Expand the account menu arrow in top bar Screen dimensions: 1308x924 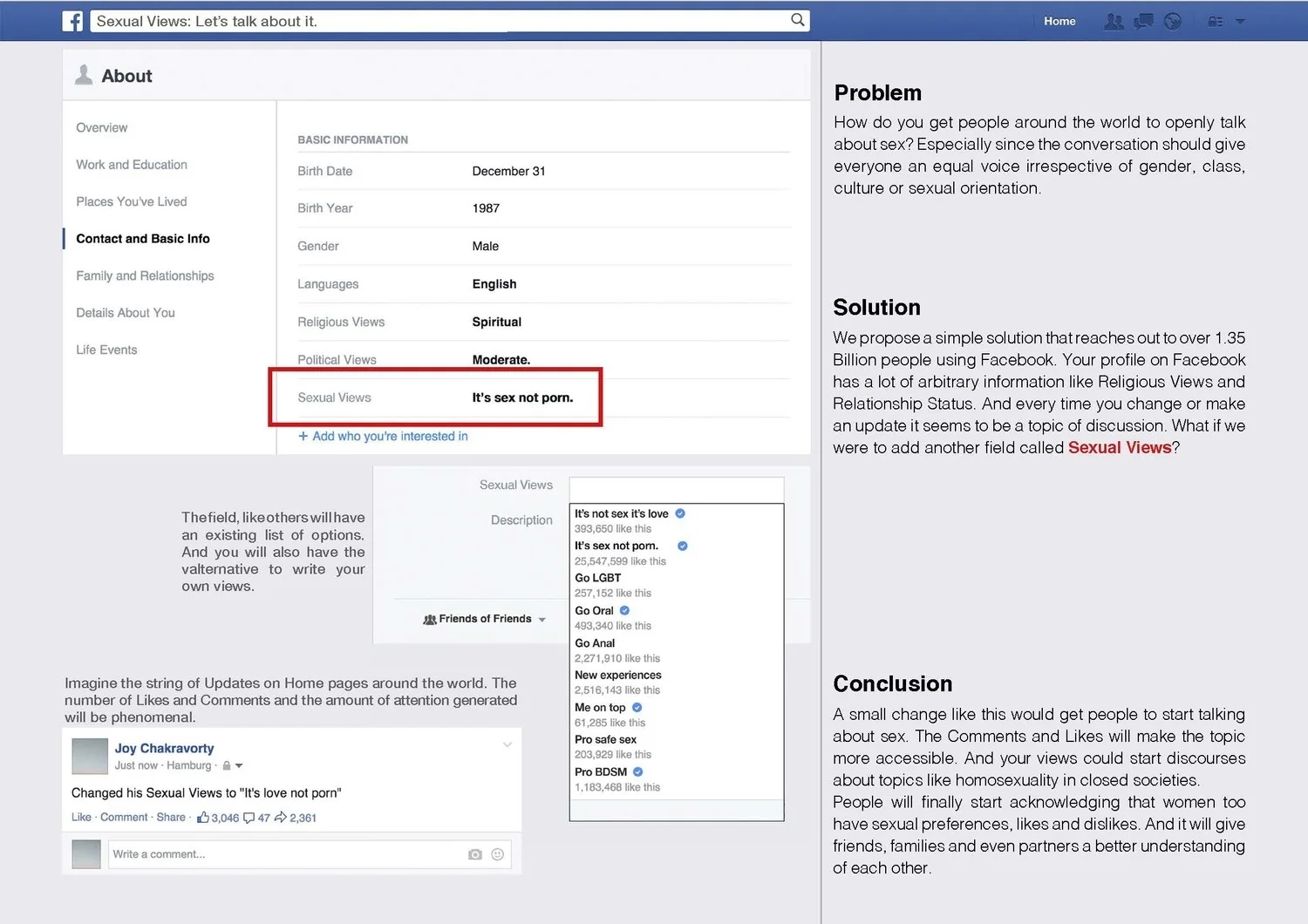(1240, 21)
